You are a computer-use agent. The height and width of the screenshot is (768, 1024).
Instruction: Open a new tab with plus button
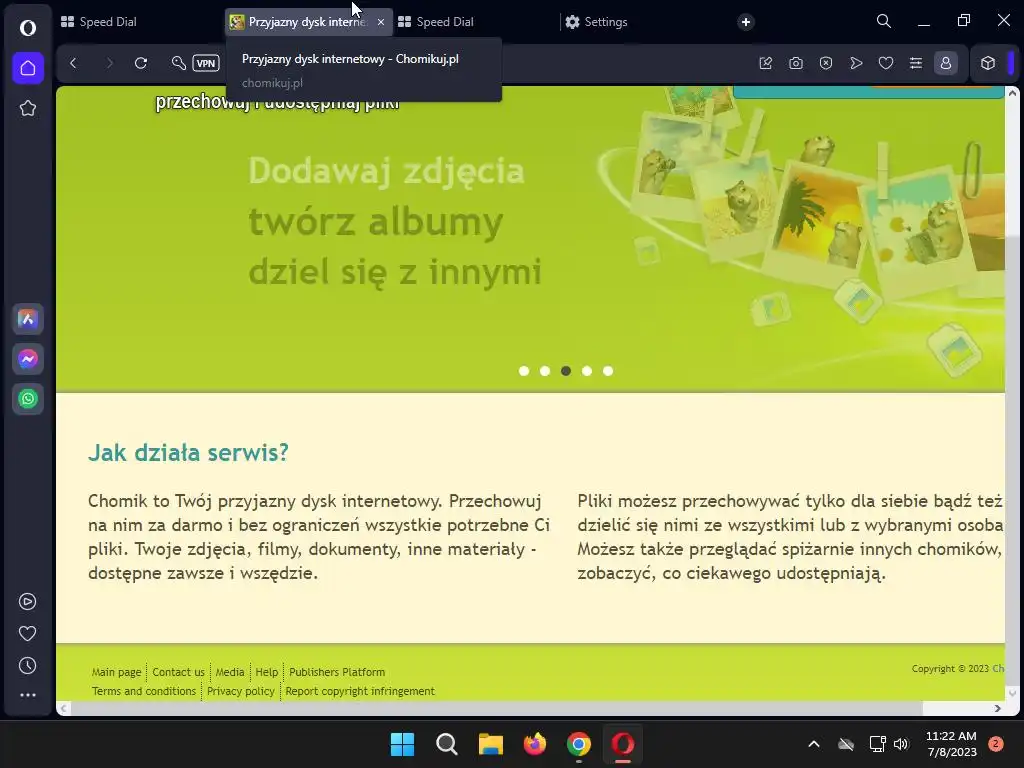coord(746,22)
